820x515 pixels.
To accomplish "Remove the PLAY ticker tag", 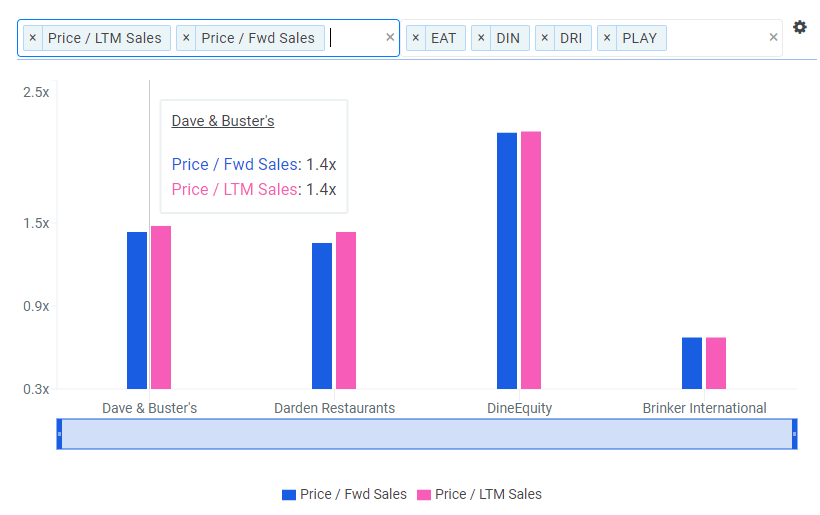I will point(607,38).
